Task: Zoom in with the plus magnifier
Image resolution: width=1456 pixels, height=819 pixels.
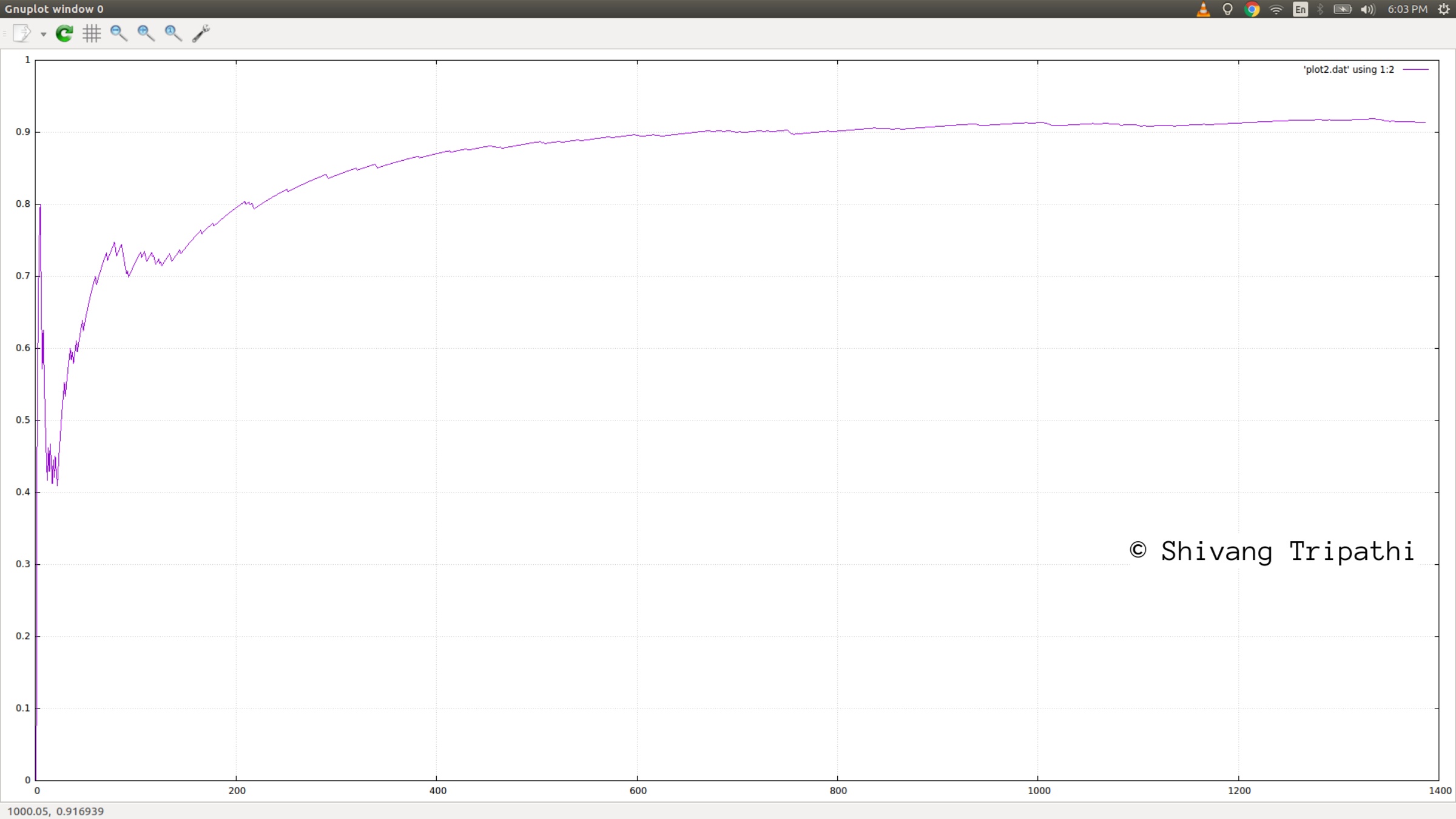Action: [146, 33]
